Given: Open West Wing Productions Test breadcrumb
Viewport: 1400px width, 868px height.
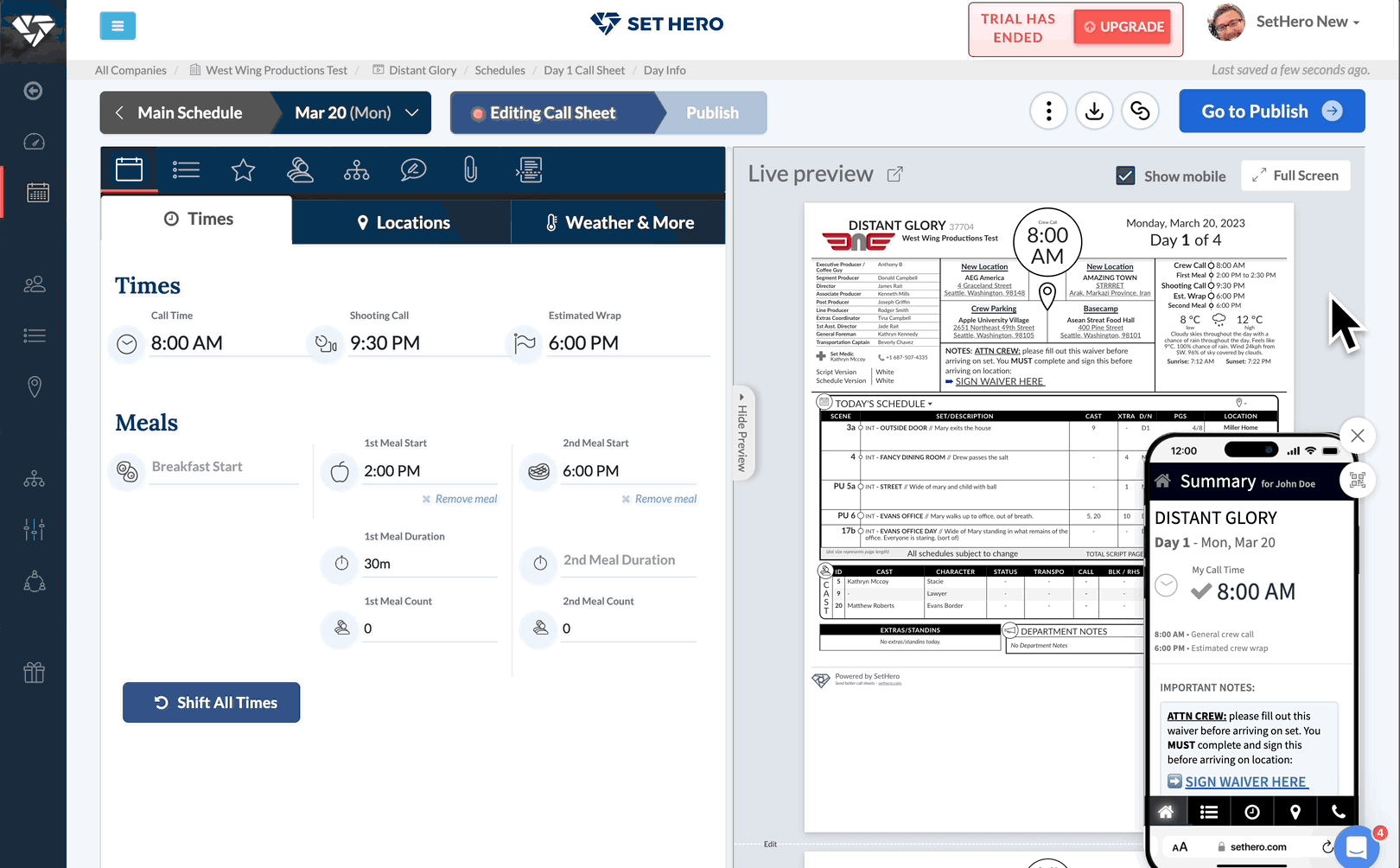Looking at the screenshot, I should [277, 70].
